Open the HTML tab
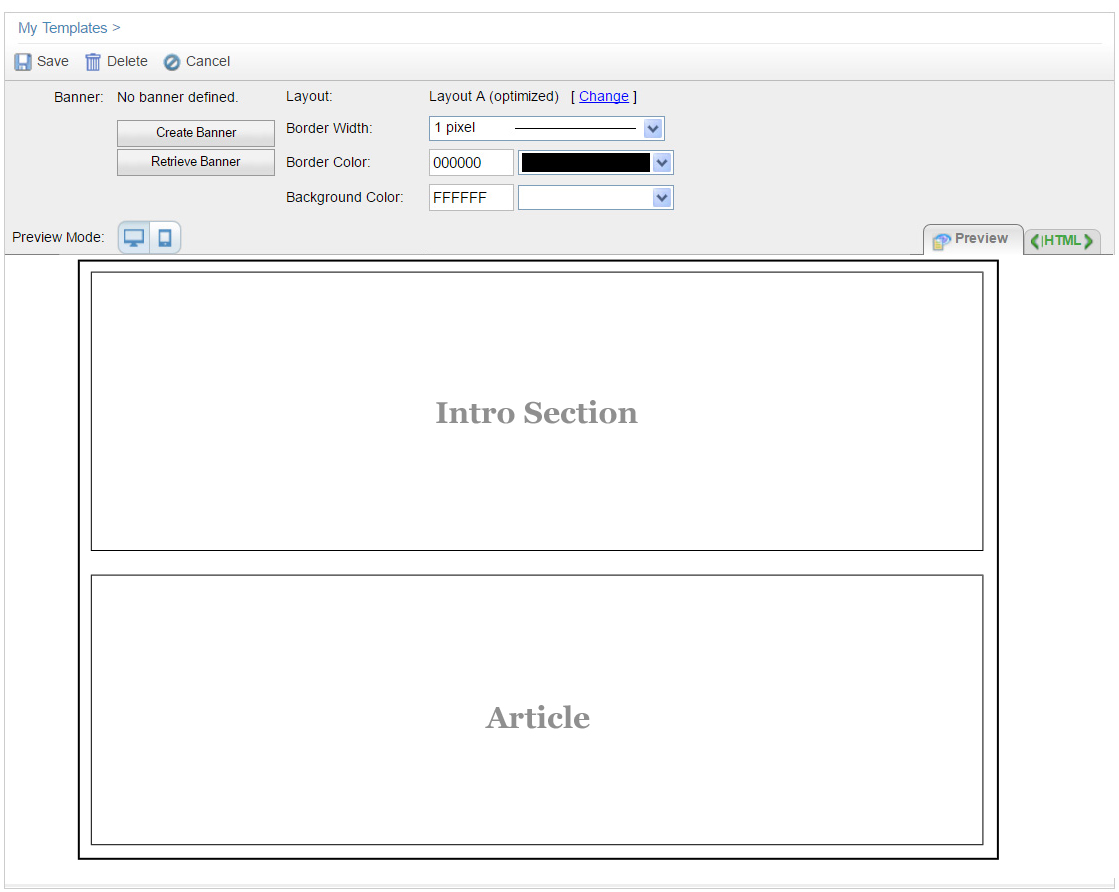This screenshot has width=1119, height=892. 1062,241
